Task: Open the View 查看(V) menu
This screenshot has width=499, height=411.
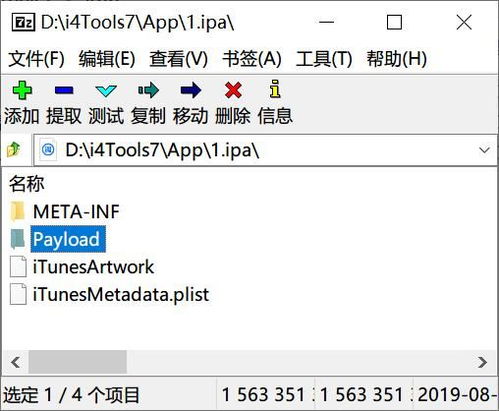Action: pos(178,59)
